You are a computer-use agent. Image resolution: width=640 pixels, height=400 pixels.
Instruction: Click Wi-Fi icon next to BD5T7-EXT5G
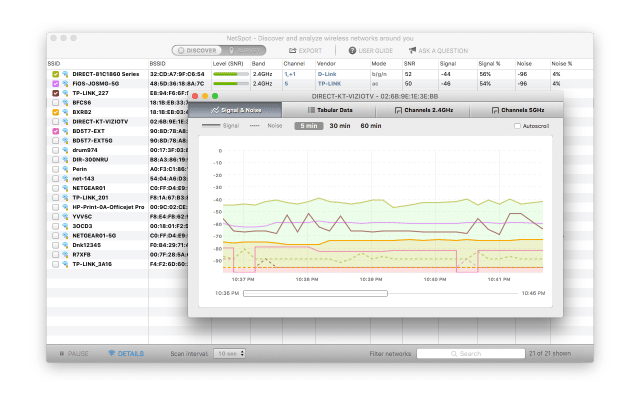point(65,141)
